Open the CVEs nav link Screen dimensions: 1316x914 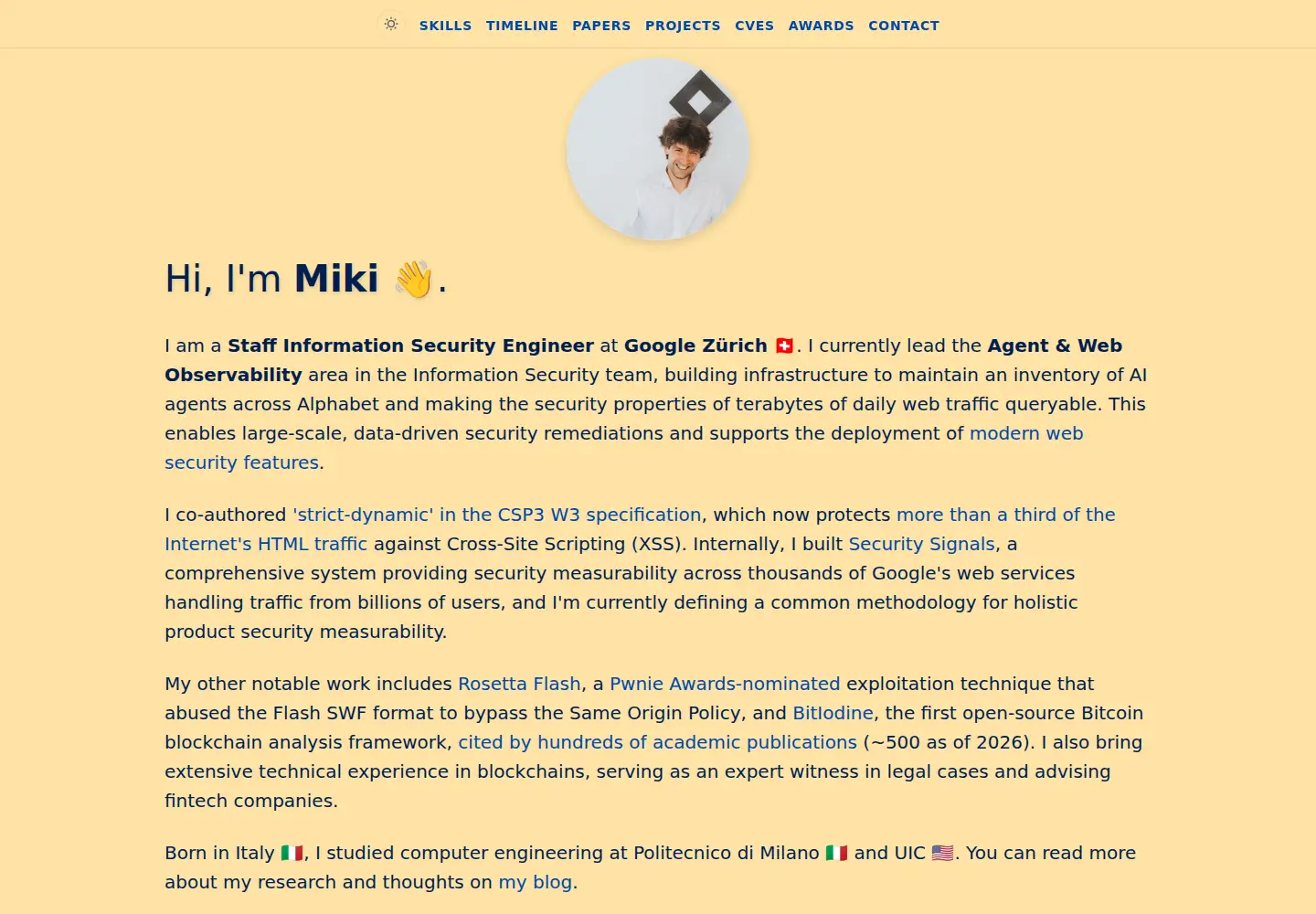754,26
